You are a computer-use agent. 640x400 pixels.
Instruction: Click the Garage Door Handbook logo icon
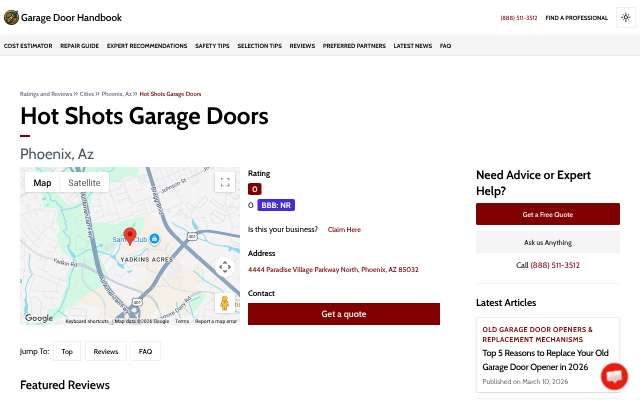[11, 18]
